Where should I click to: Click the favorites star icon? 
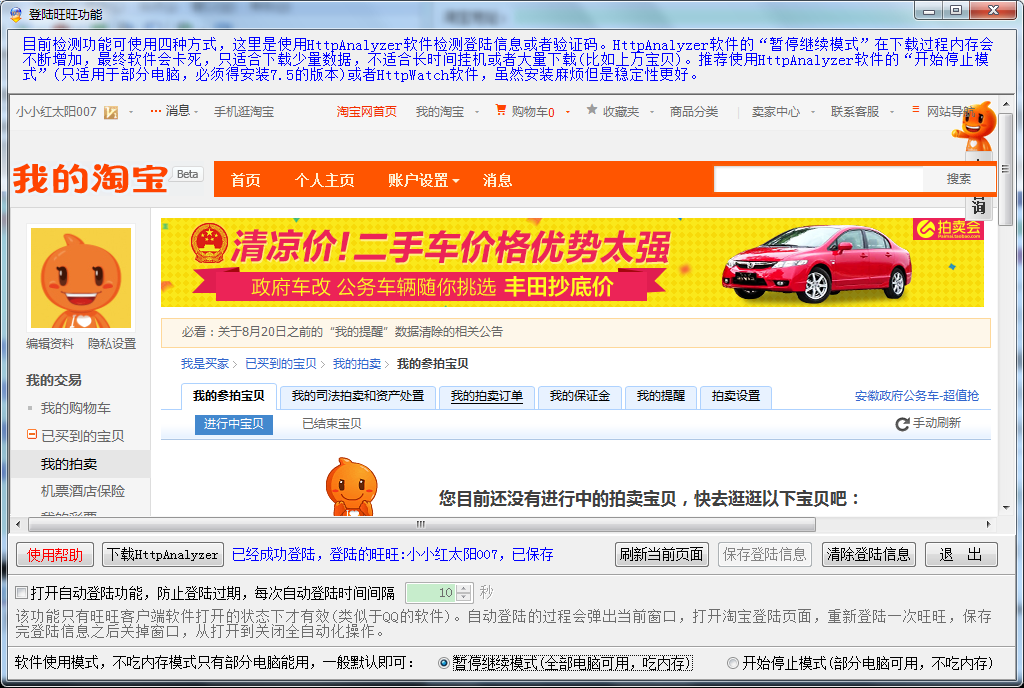(591, 110)
